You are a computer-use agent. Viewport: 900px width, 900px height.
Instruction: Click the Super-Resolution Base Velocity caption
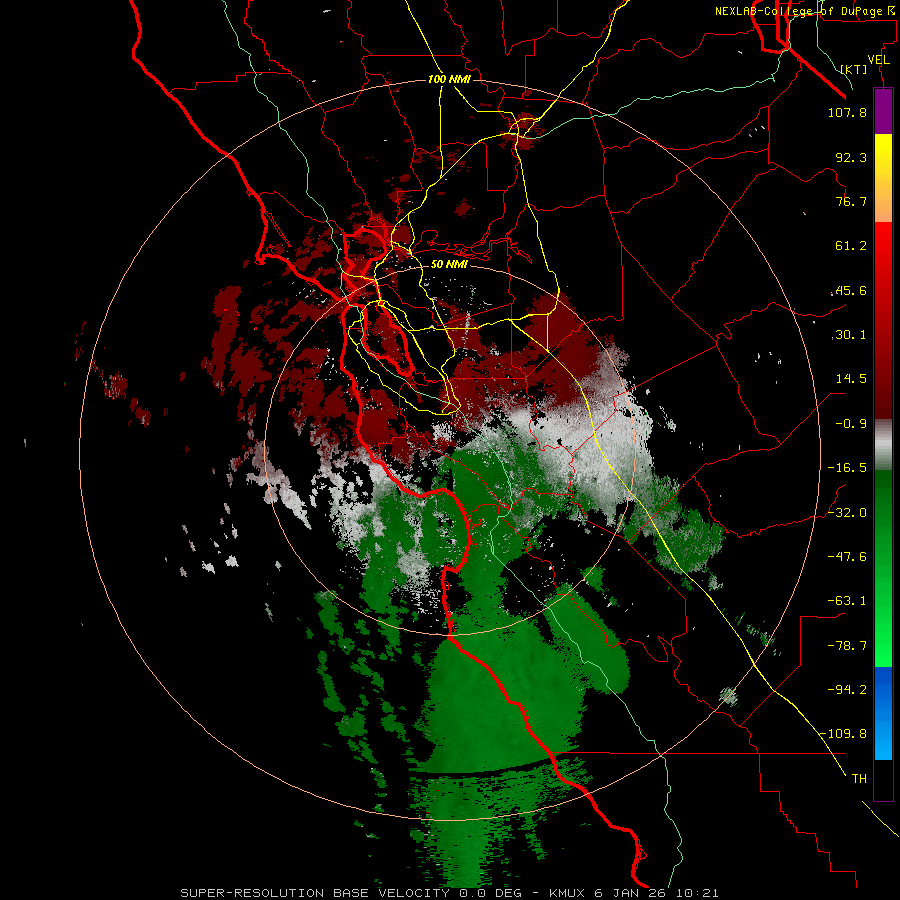tap(449, 893)
